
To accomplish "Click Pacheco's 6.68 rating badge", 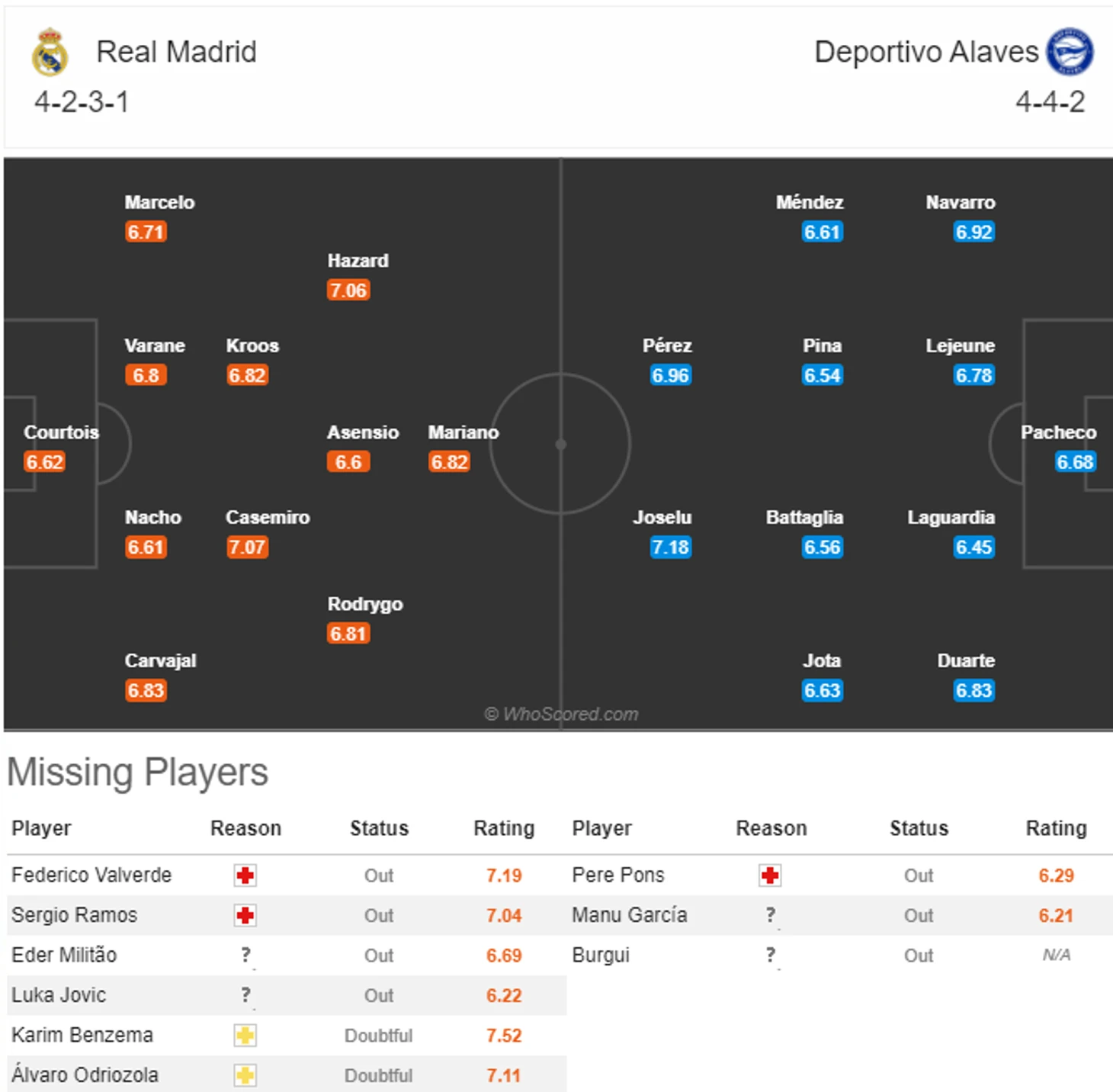I will [x=1075, y=462].
